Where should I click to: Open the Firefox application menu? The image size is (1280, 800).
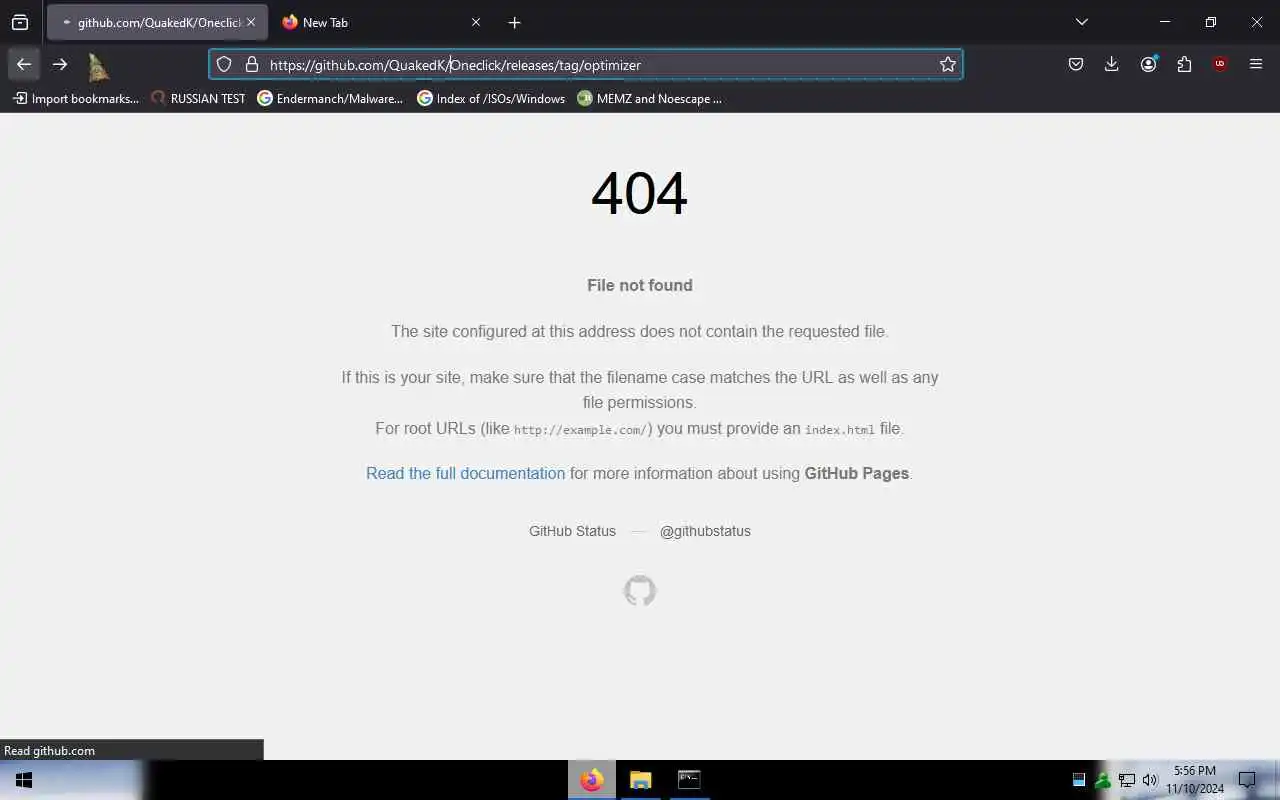pos(1256,64)
